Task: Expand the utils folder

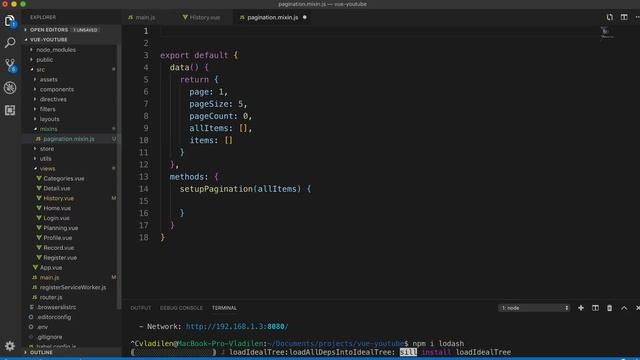Action: pos(45,158)
